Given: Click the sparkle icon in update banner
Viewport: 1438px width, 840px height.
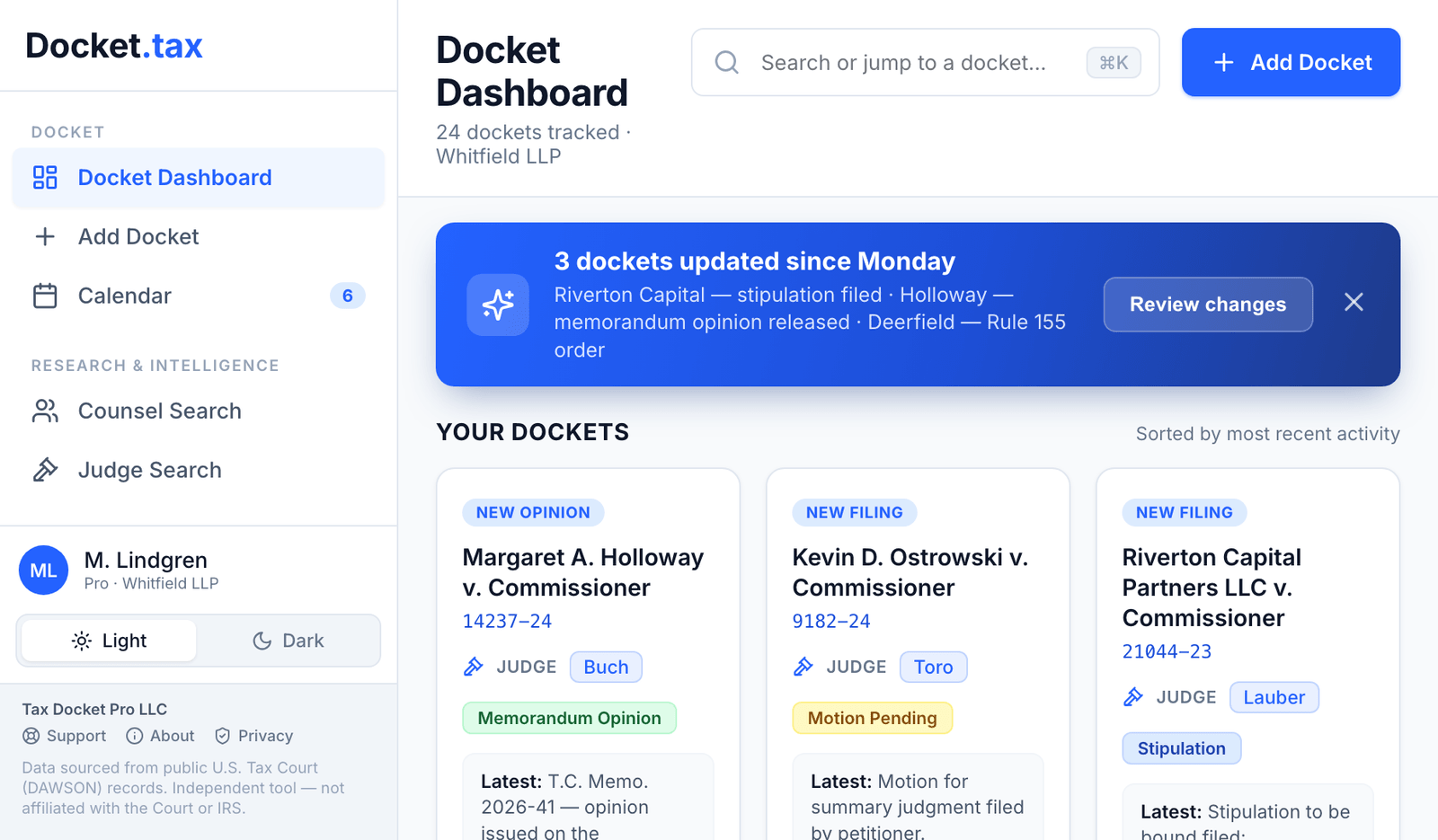Looking at the screenshot, I should click(x=498, y=305).
